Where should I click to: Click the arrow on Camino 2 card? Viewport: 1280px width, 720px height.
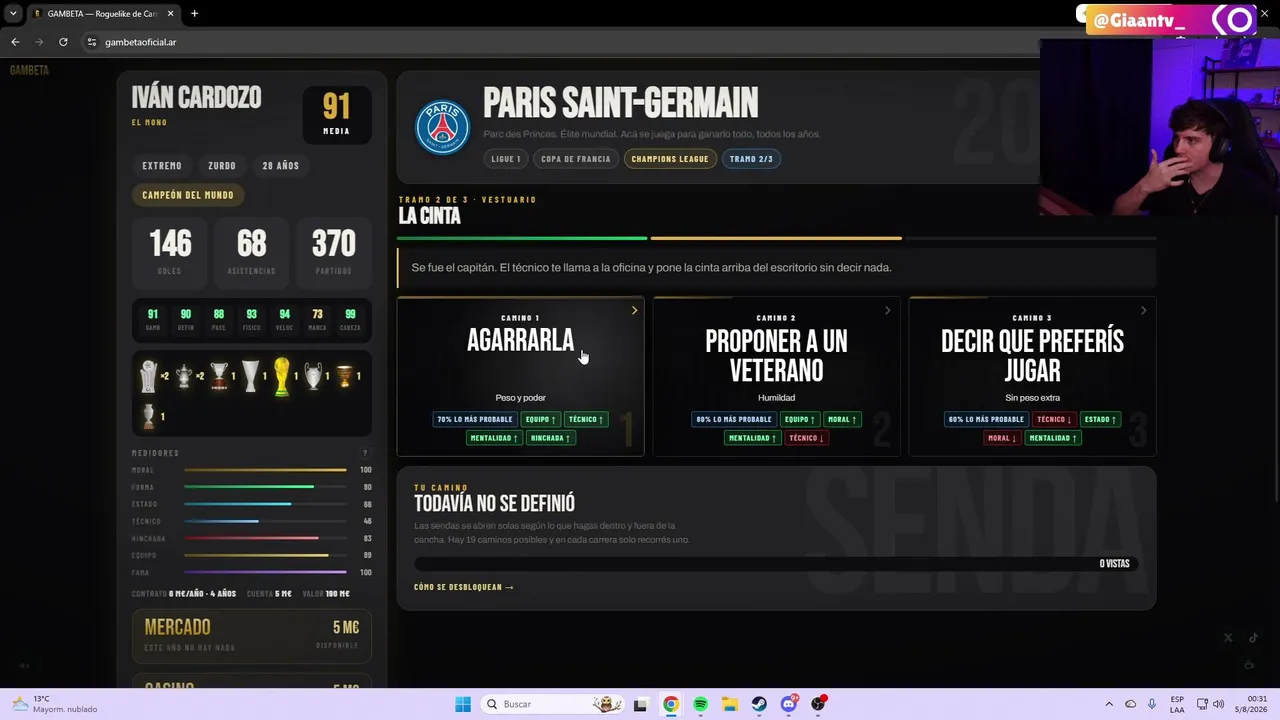tap(887, 311)
